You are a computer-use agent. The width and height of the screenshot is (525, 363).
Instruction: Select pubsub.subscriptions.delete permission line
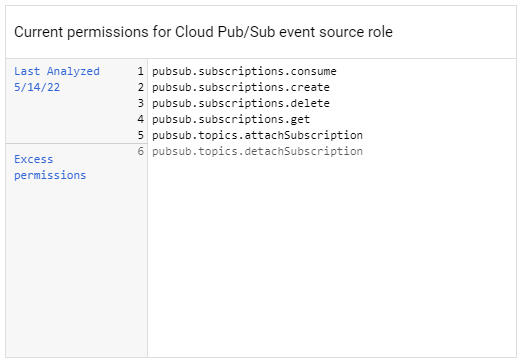(241, 103)
